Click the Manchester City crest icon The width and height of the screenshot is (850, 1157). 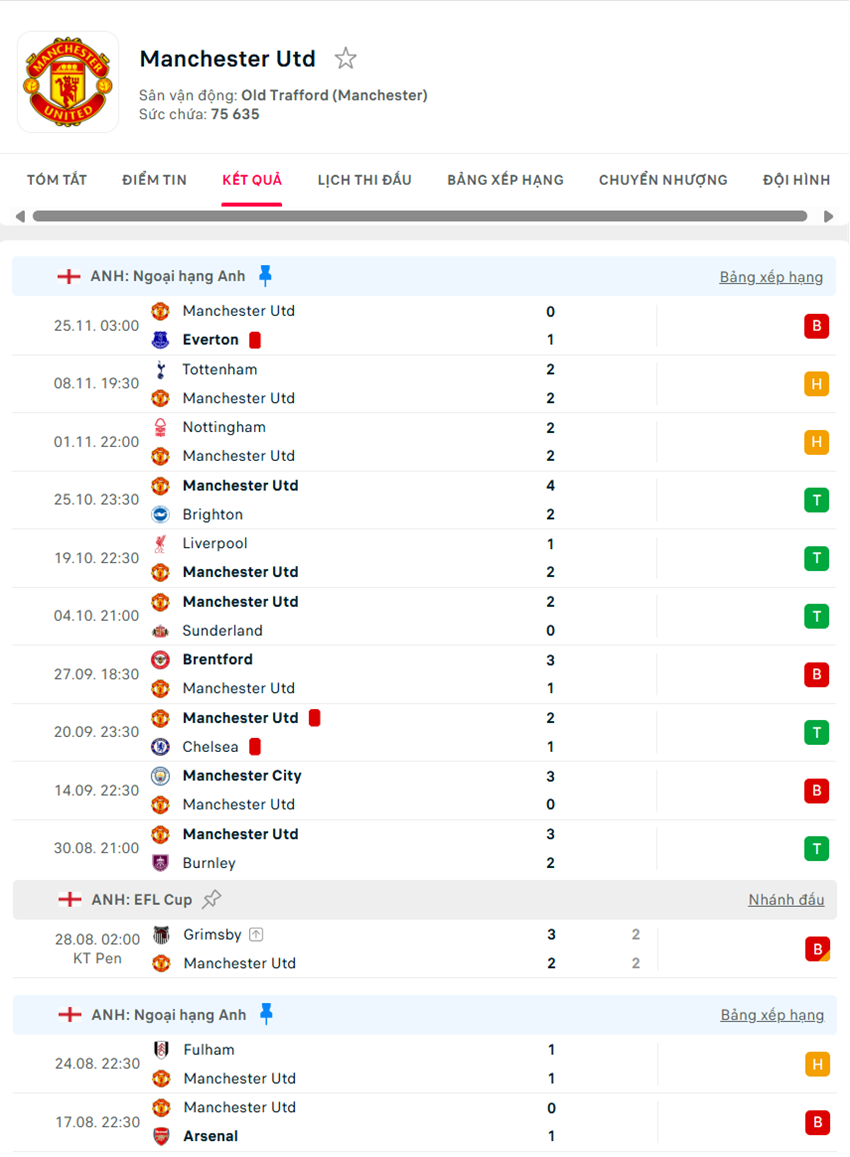click(160, 776)
